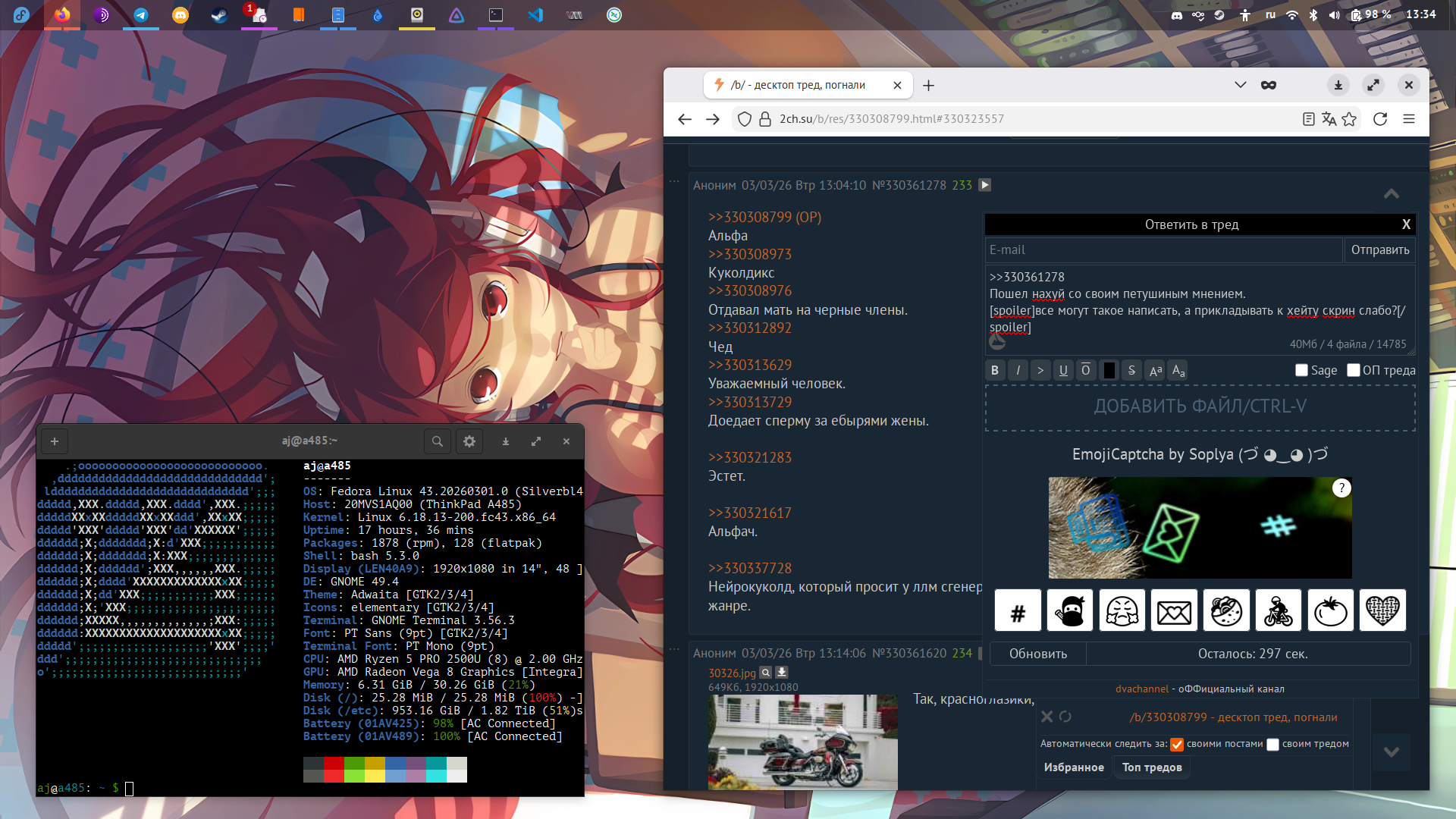The height and width of the screenshot is (819, 1456).
Task: Apply strikethrough formatting button
Action: [x=1131, y=370]
